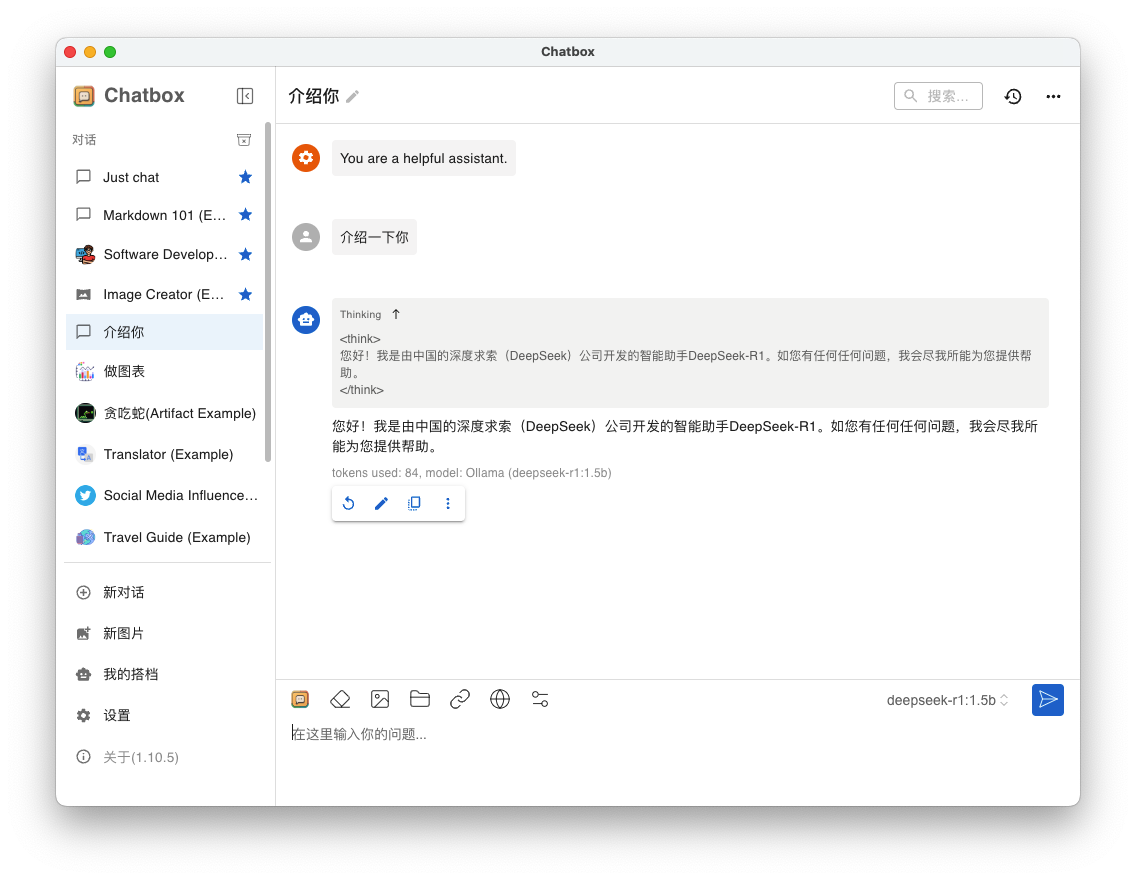This screenshot has width=1136, height=880.
Task: Collapse the sidebar with the panel icon
Action: click(x=245, y=96)
